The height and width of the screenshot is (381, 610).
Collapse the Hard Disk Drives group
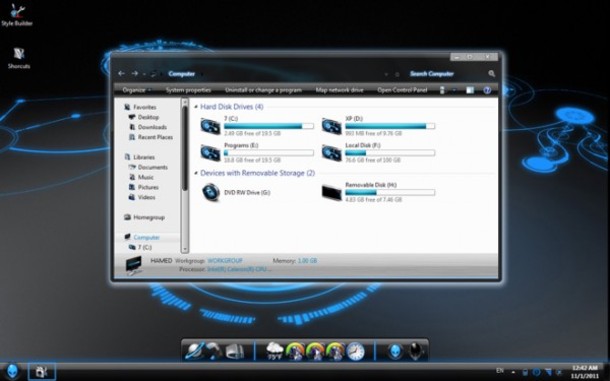click(x=196, y=107)
